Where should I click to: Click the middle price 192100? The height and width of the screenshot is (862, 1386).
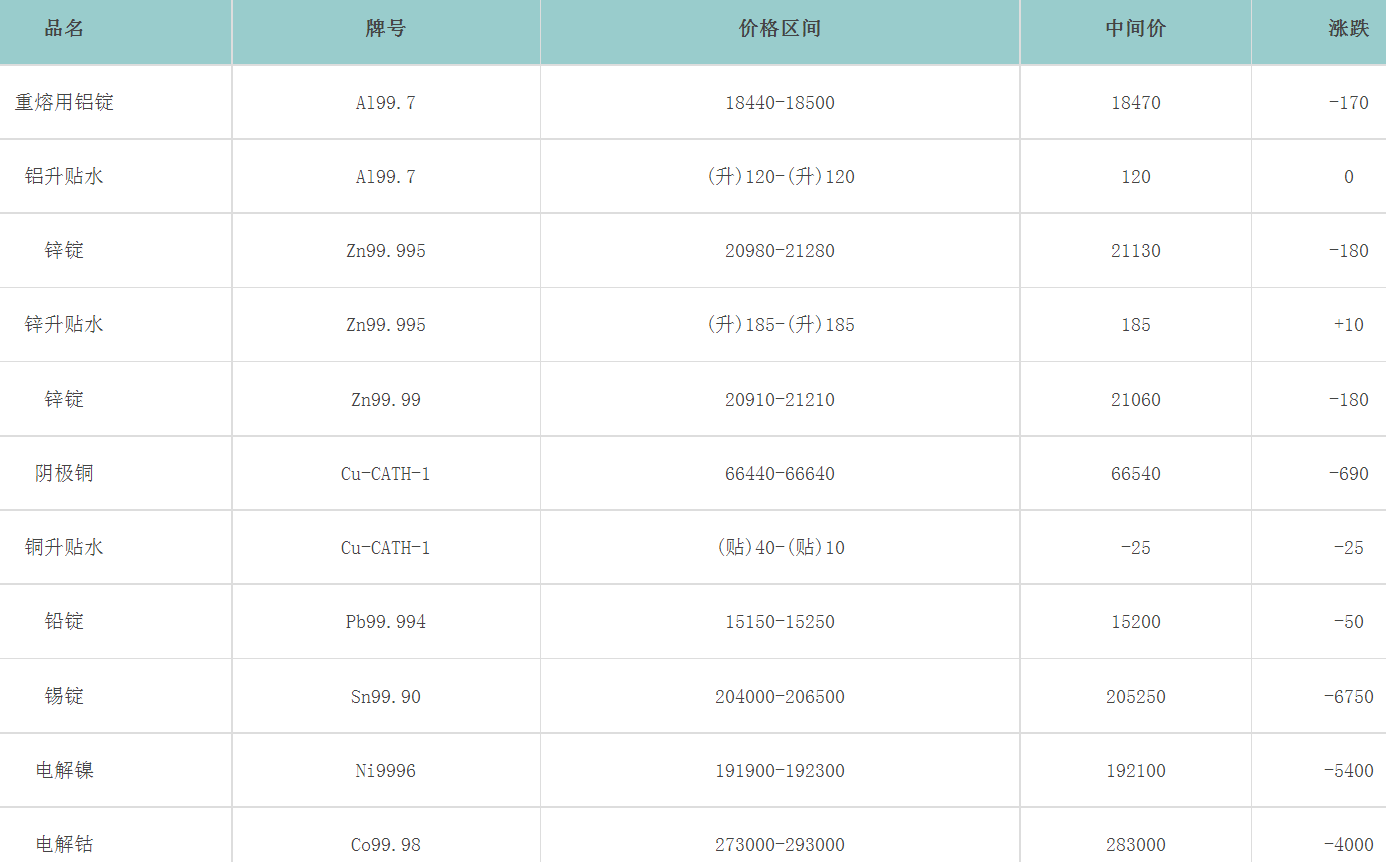(x=1135, y=771)
